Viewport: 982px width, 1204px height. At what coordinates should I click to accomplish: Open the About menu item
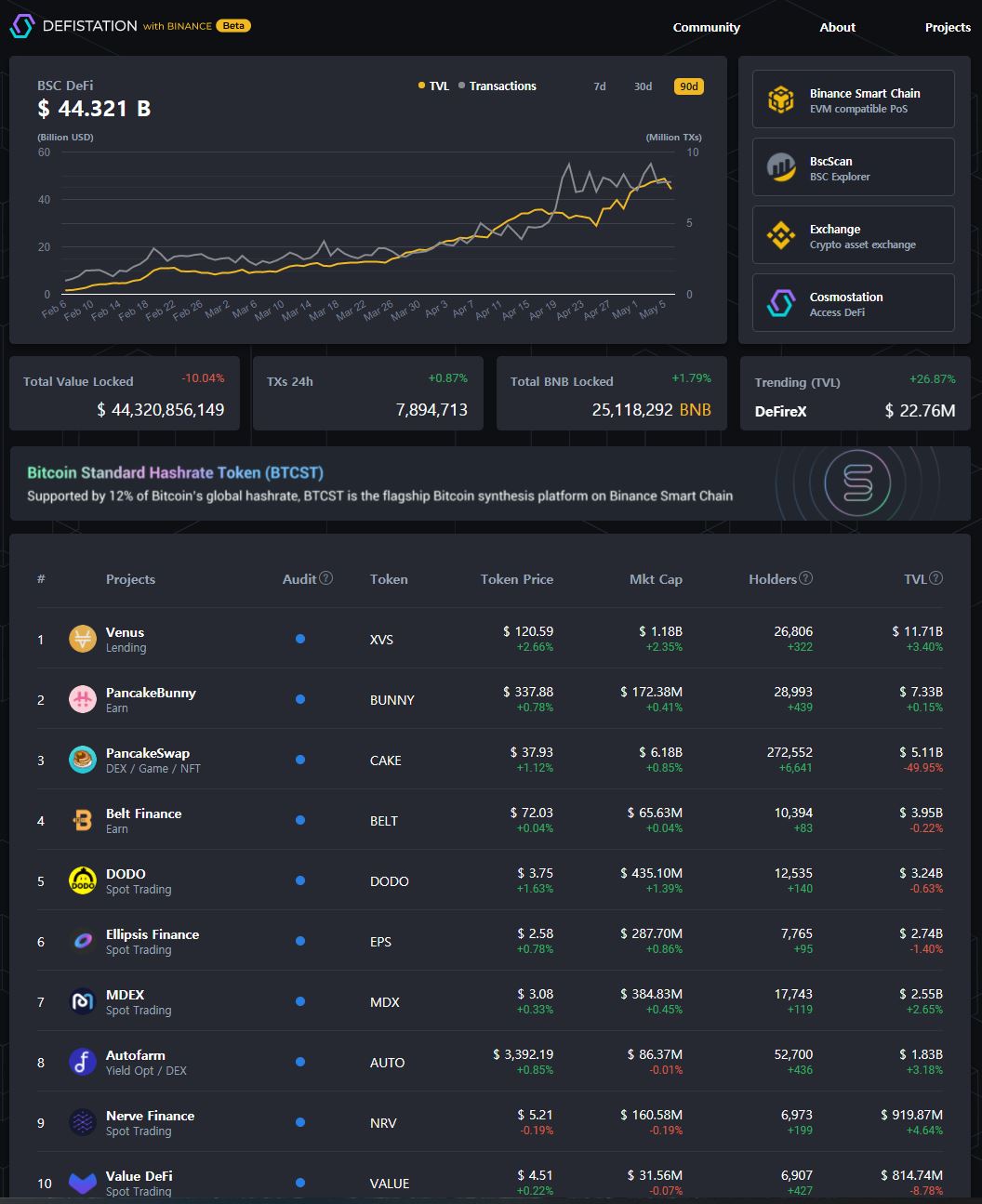(x=837, y=27)
